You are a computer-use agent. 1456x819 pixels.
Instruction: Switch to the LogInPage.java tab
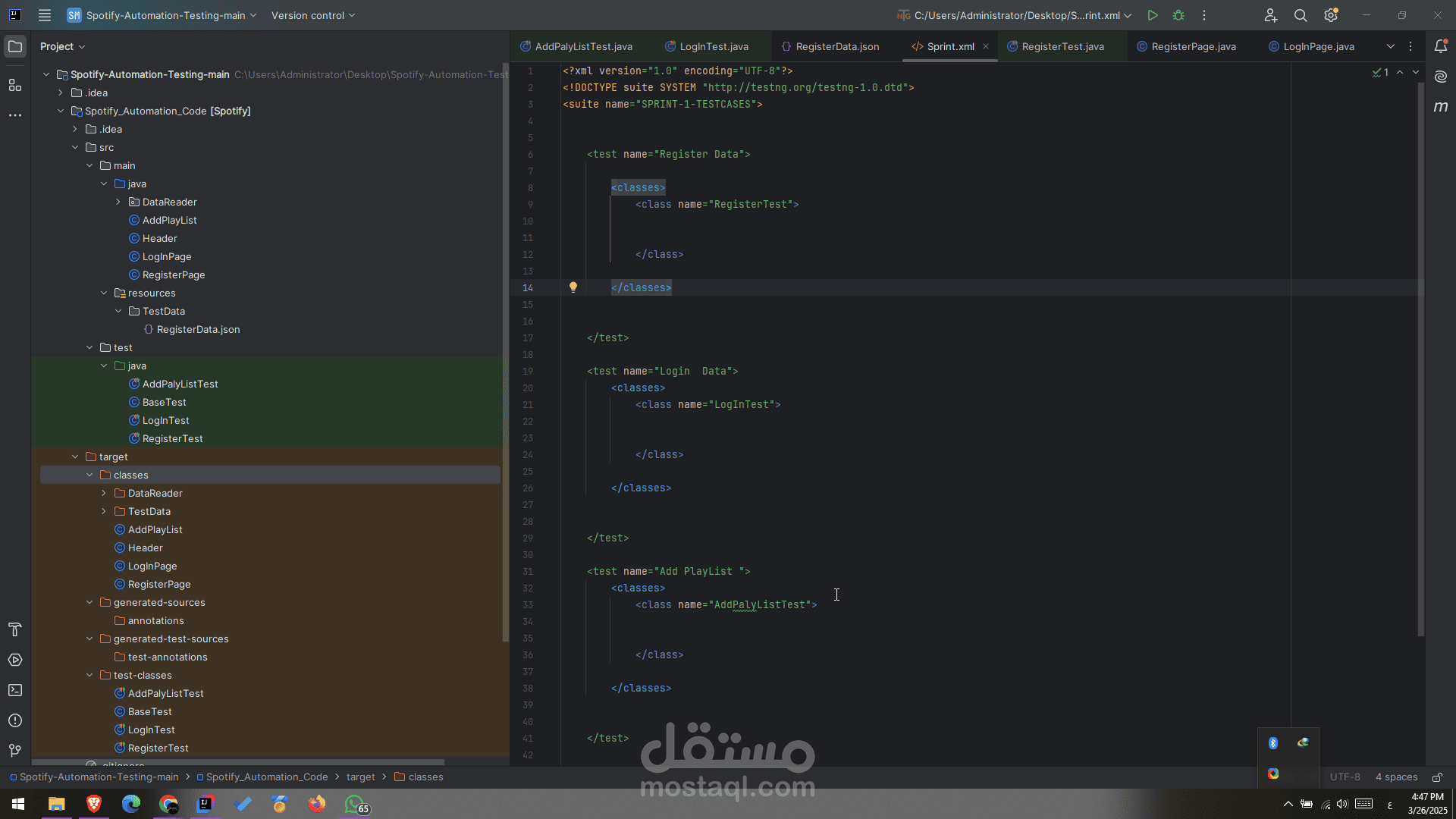point(1311,46)
